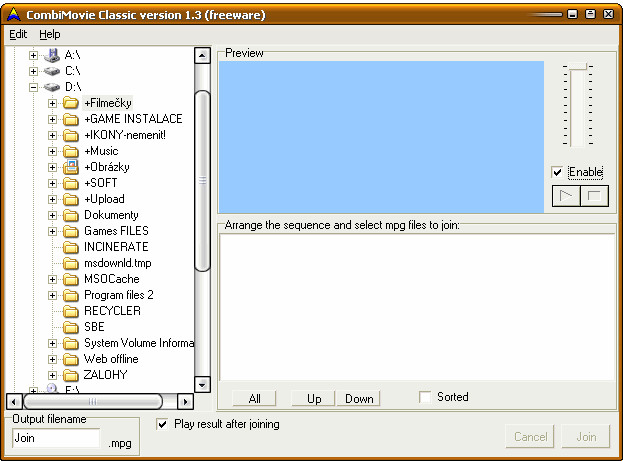Select the INCINERATE folder label
This screenshot has height=461, width=623.
(x=116, y=247)
